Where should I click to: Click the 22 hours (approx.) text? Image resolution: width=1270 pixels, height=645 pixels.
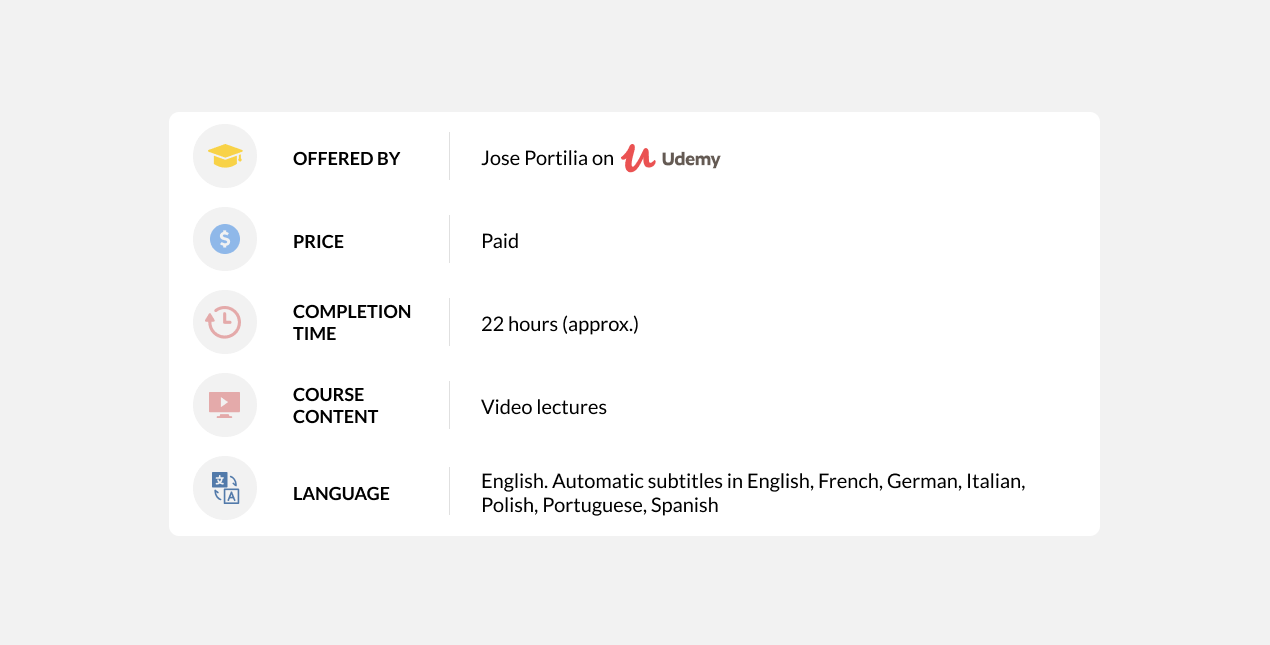[x=559, y=324]
